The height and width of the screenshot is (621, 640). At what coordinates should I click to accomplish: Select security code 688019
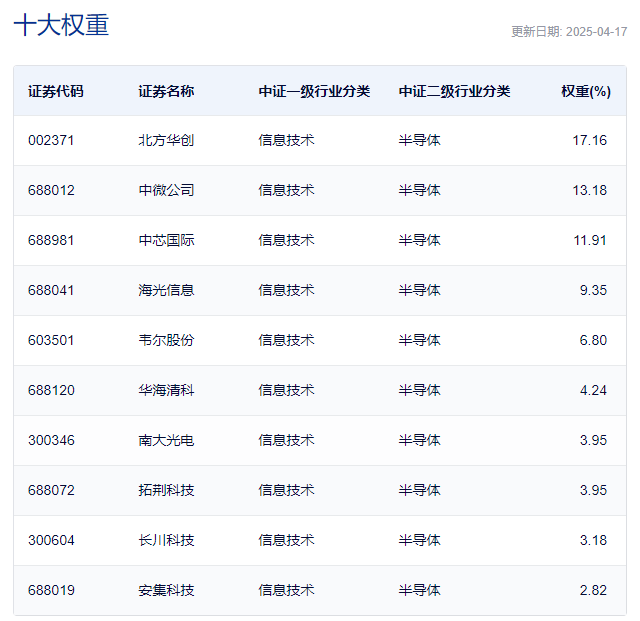point(51,590)
